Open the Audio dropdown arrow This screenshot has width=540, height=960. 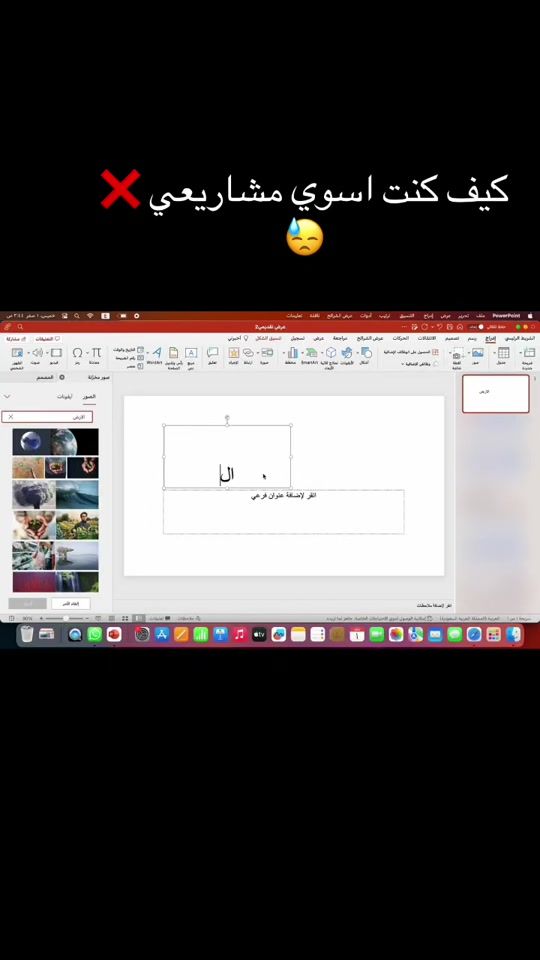(x=28, y=353)
